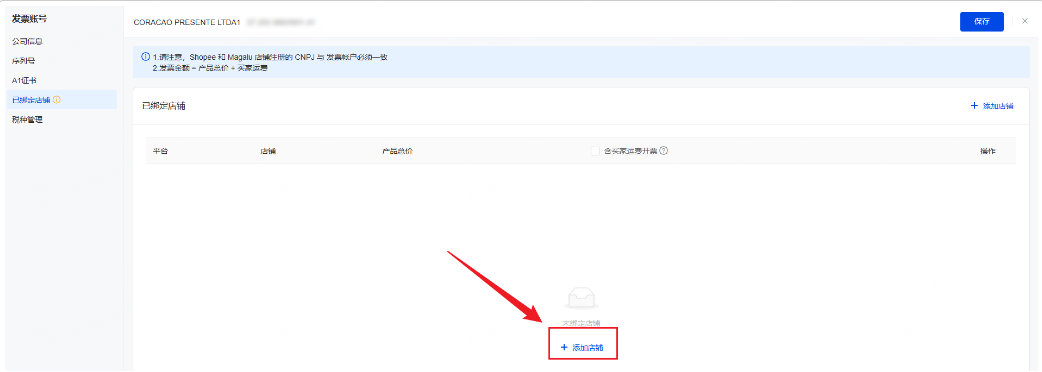Click the blue 保存 button
The width and height of the screenshot is (1042, 372).
coord(982,21)
